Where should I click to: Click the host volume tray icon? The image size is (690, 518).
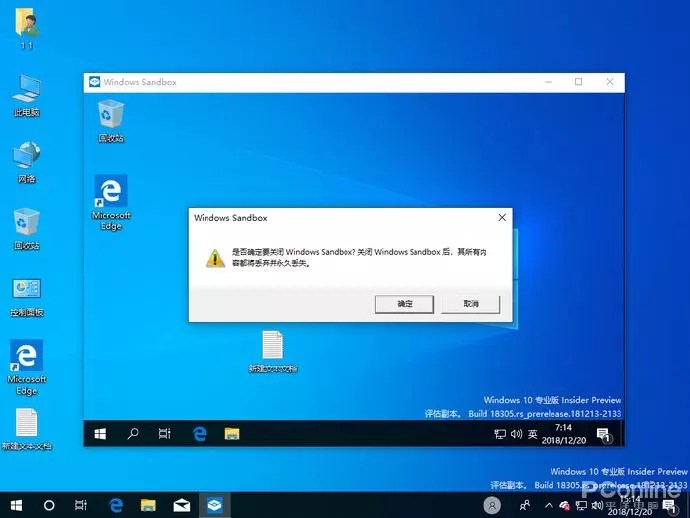point(597,505)
